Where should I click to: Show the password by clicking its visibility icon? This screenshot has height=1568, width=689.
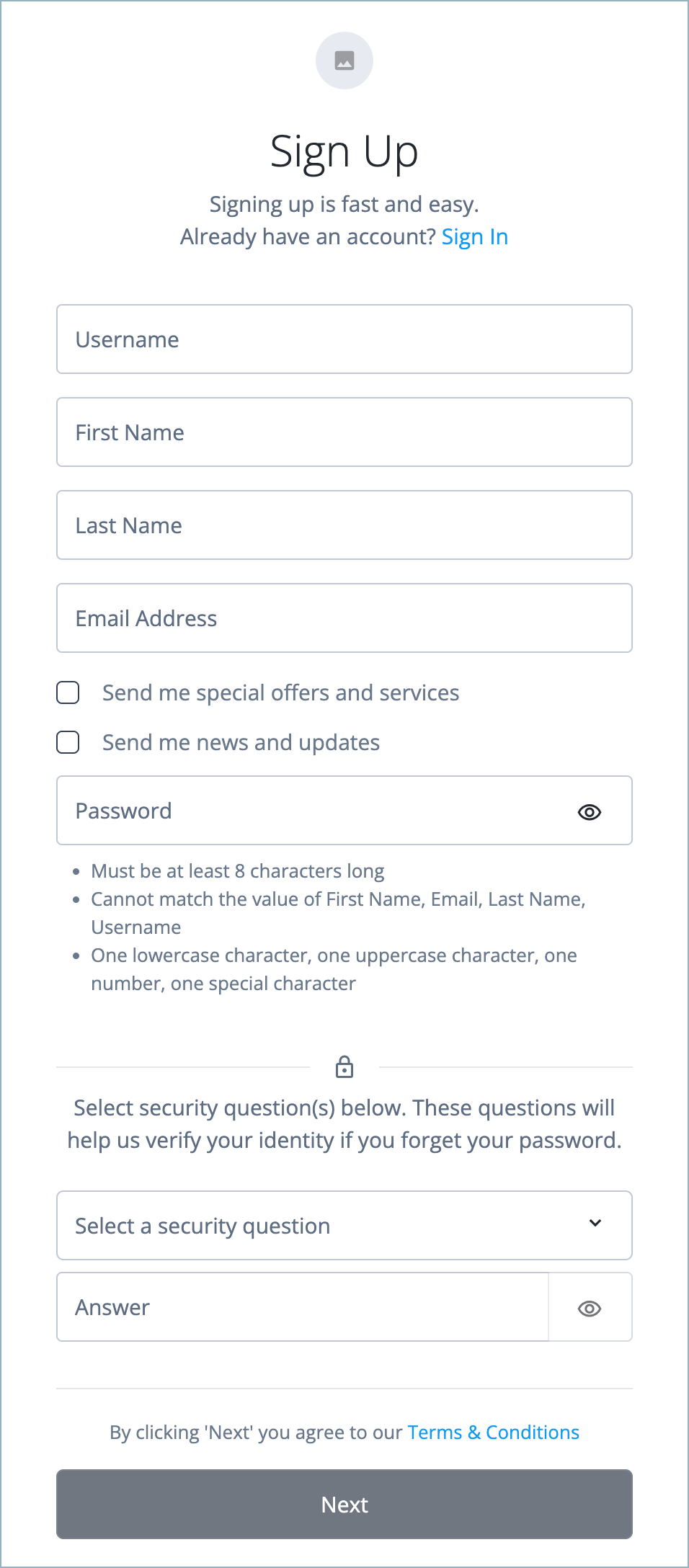tap(588, 811)
